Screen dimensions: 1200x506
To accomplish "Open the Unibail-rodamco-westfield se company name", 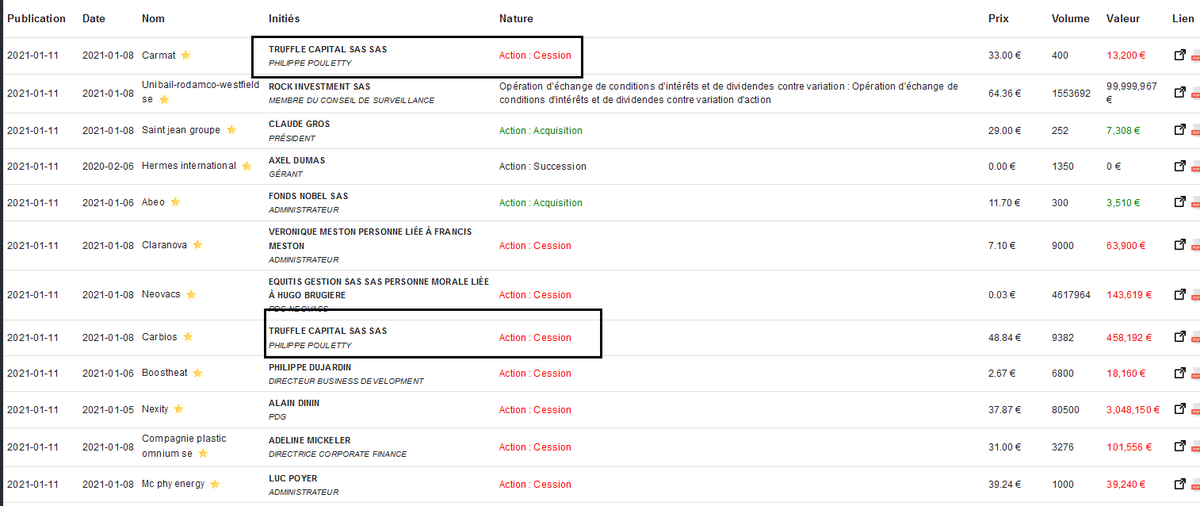I will [199, 93].
